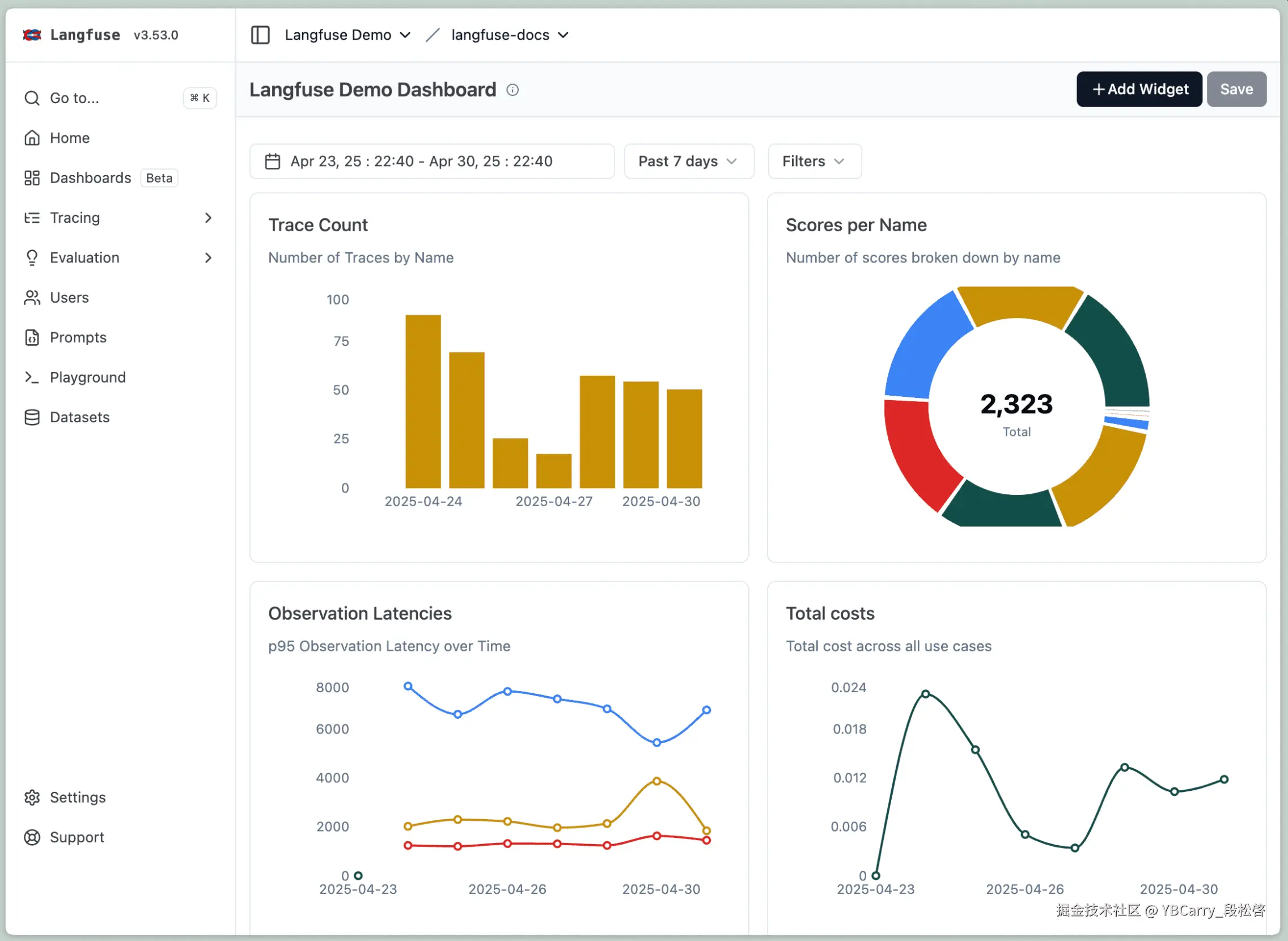Expand the Evaluation section chevron
Screen dimensions: 1288x941
(x=208, y=257)
